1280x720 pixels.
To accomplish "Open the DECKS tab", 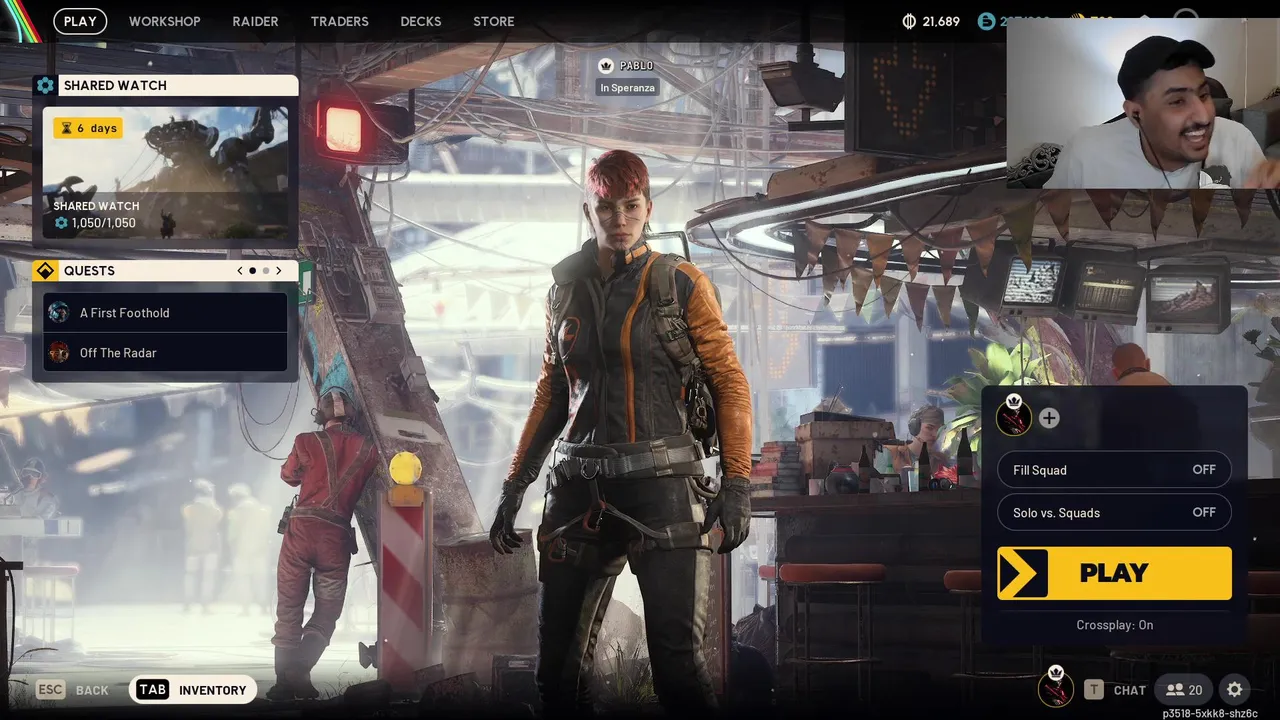I will tap(420, 21).
